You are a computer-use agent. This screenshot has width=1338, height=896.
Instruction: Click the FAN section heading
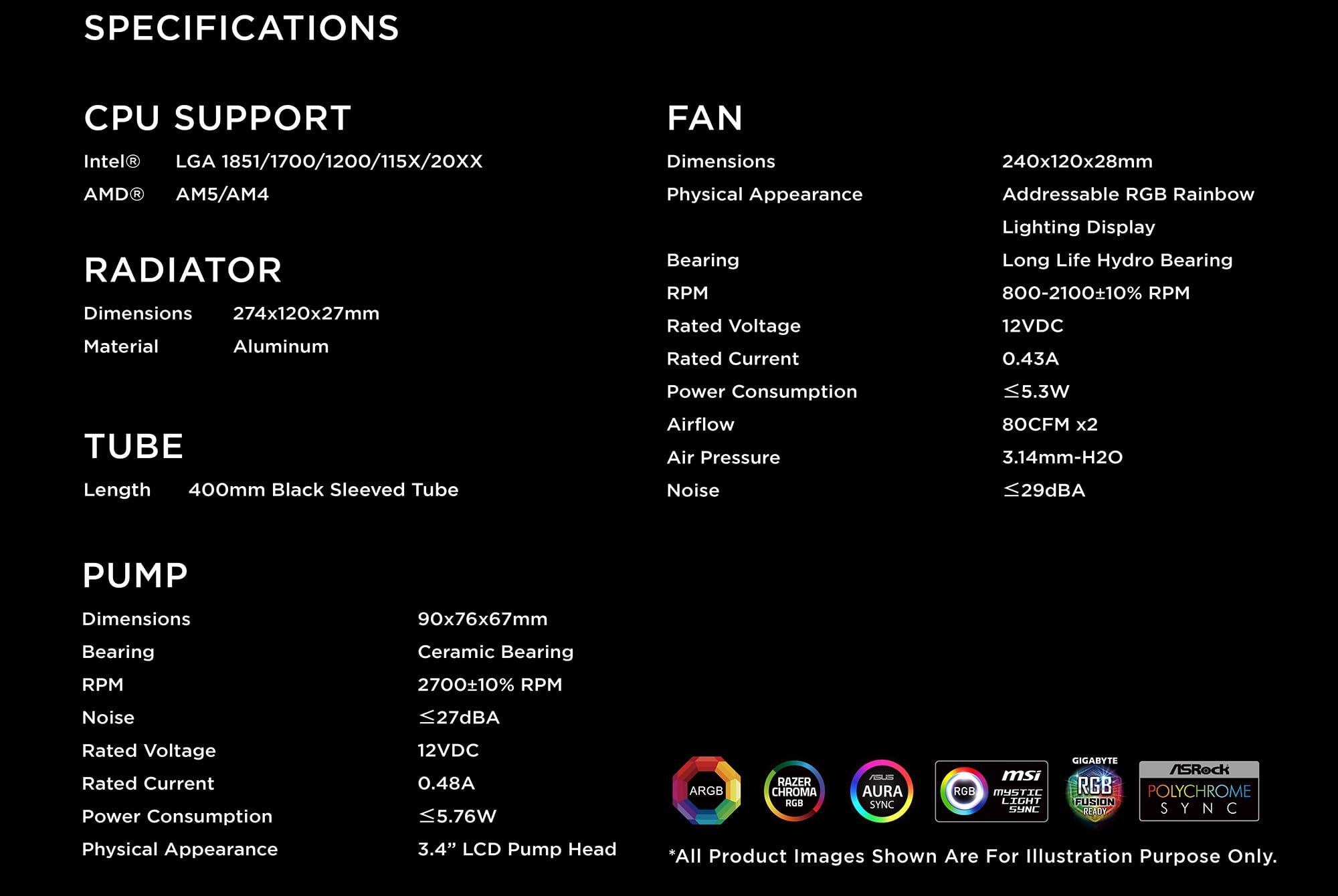(705, 118)
